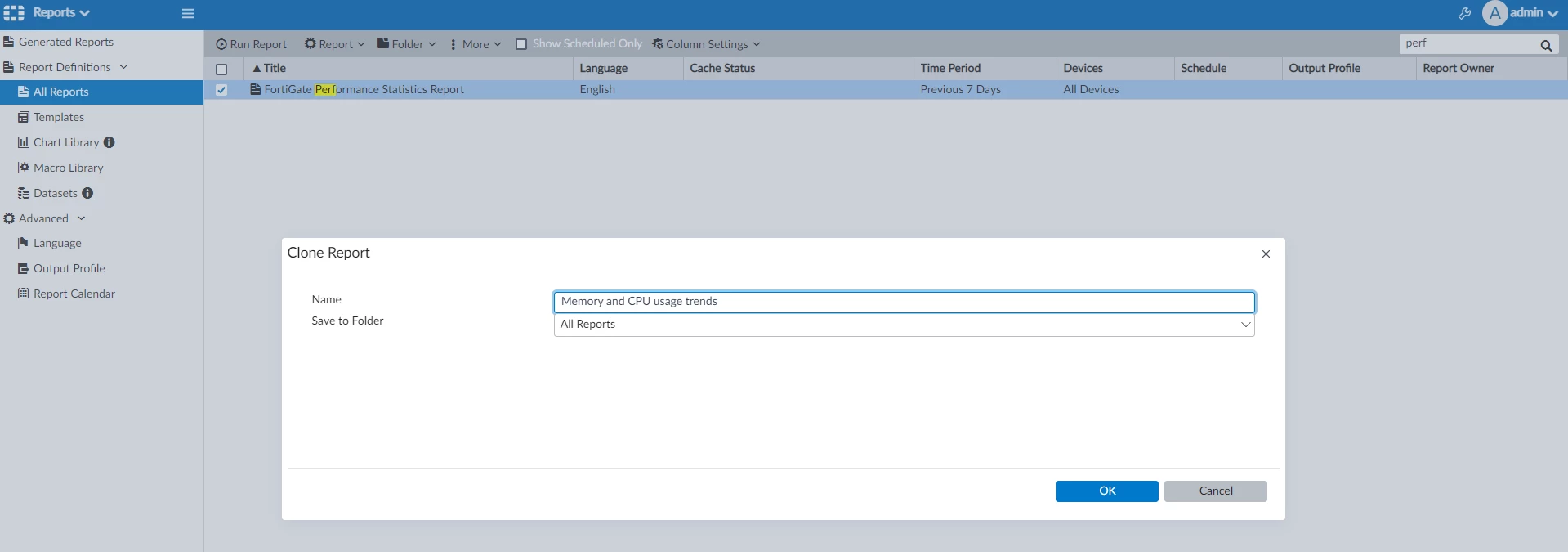Open the Datasets page
The height and width of the screenshot is (552, 1568).
(x=56, y=193)
